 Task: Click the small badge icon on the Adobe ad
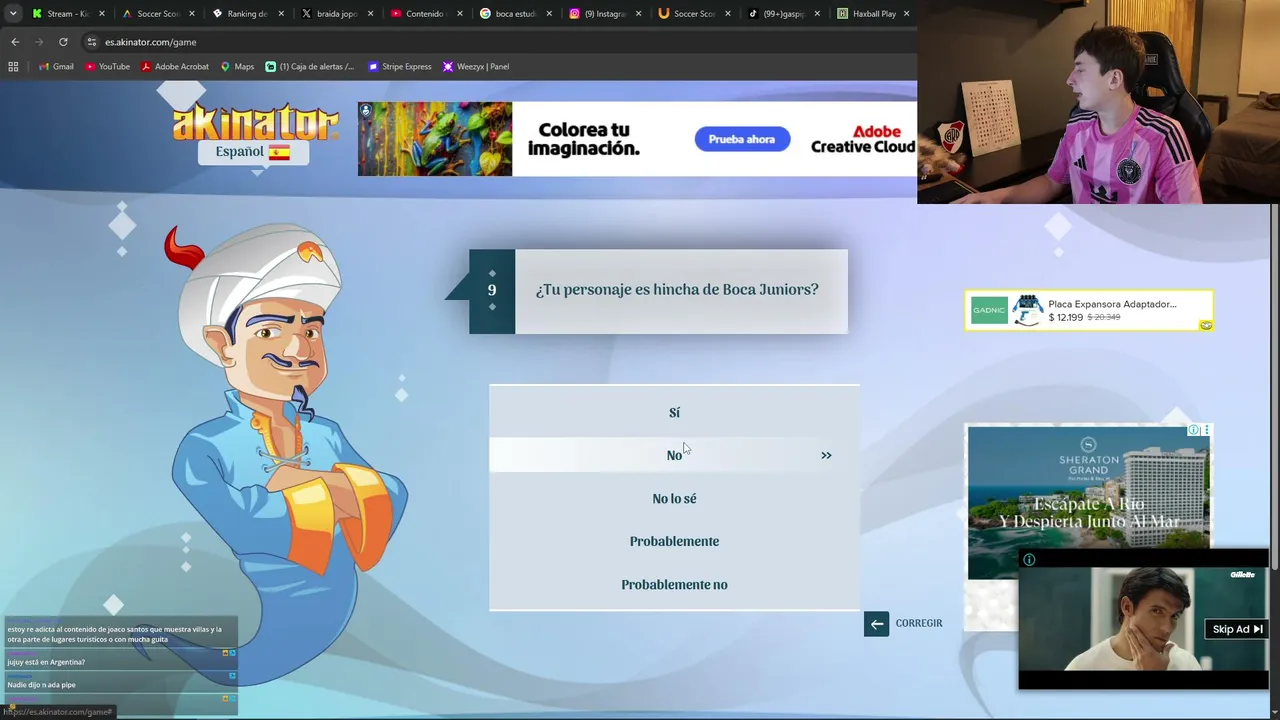[366, 110]
